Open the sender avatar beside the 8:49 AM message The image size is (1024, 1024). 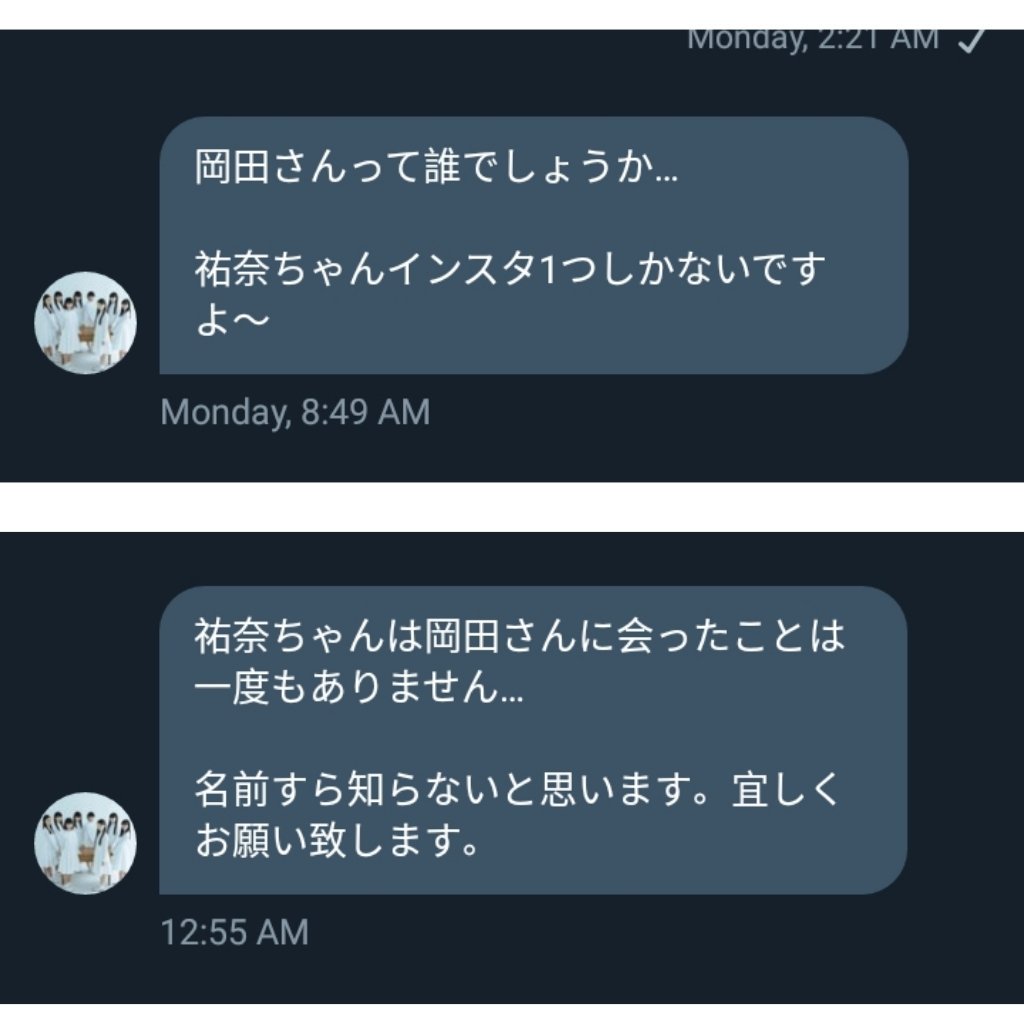(85, 323)
